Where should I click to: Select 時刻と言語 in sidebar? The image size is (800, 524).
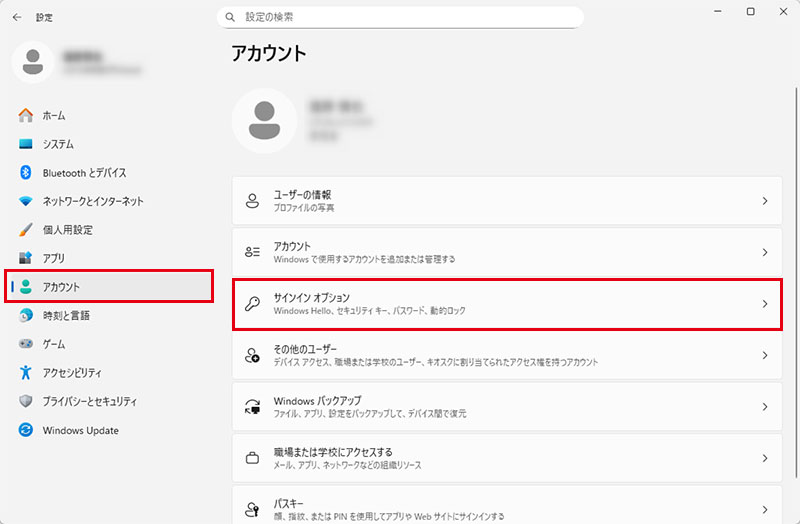(109, 315)
